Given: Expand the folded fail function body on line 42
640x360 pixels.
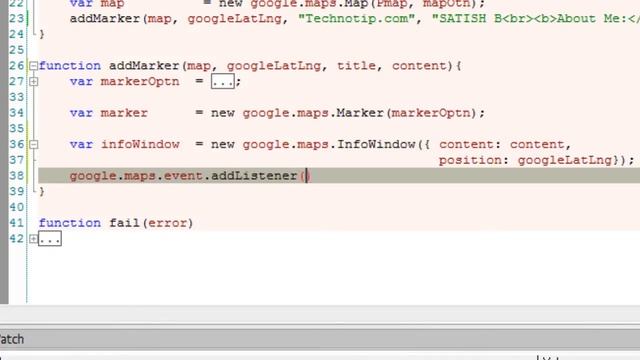Looking at the screenshot, I should point(33,239).
